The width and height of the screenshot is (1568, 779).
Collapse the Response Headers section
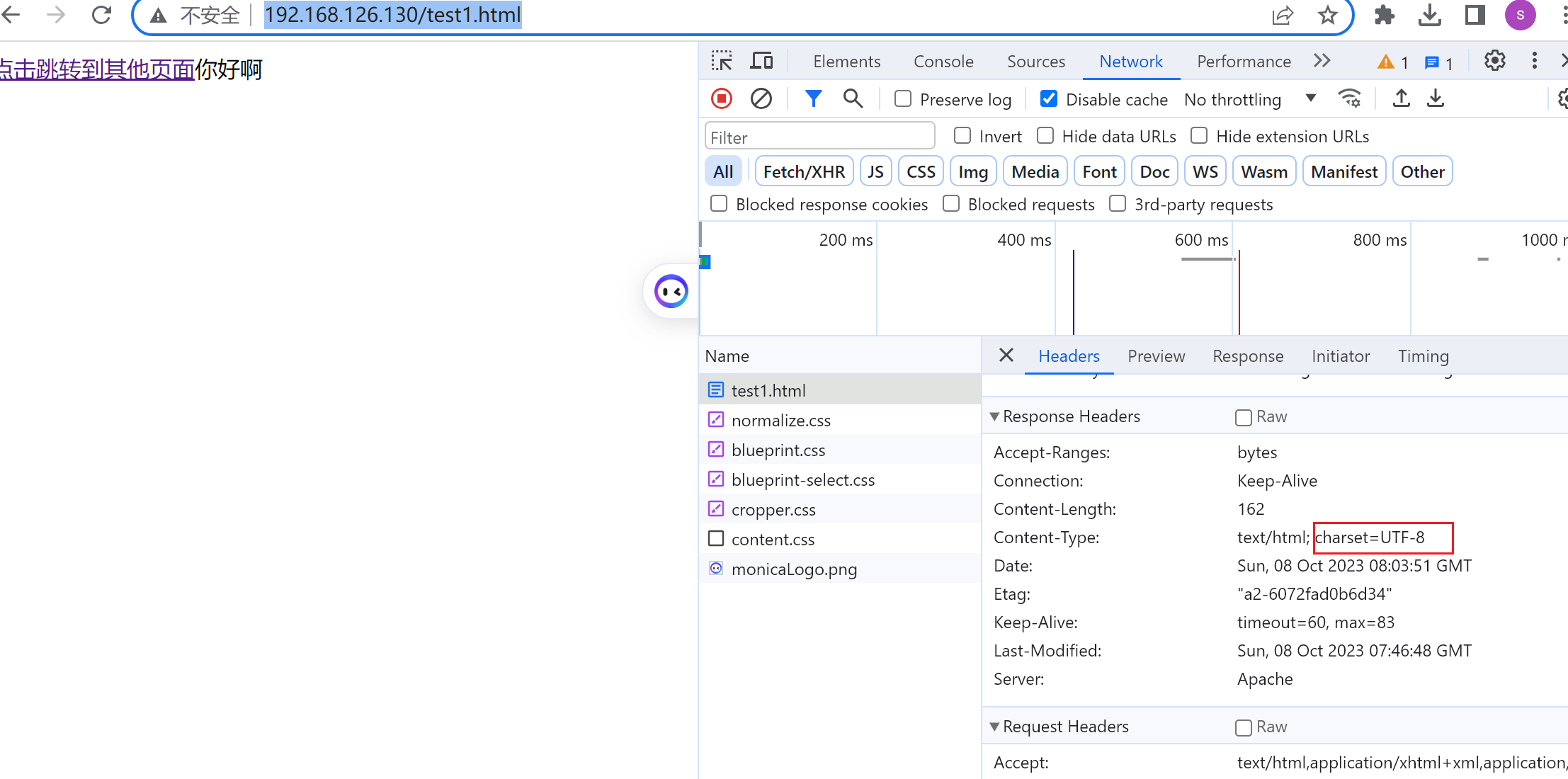(995, 416)
